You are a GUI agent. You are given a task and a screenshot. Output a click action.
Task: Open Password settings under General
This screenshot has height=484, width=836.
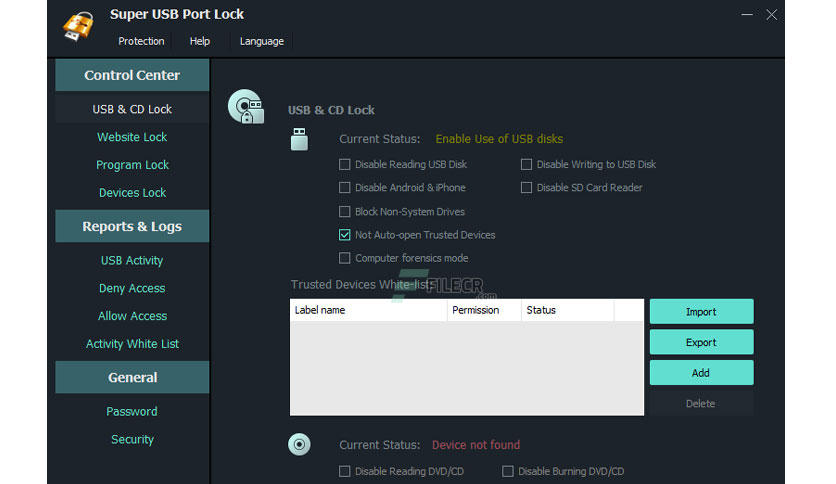(132, 412)
